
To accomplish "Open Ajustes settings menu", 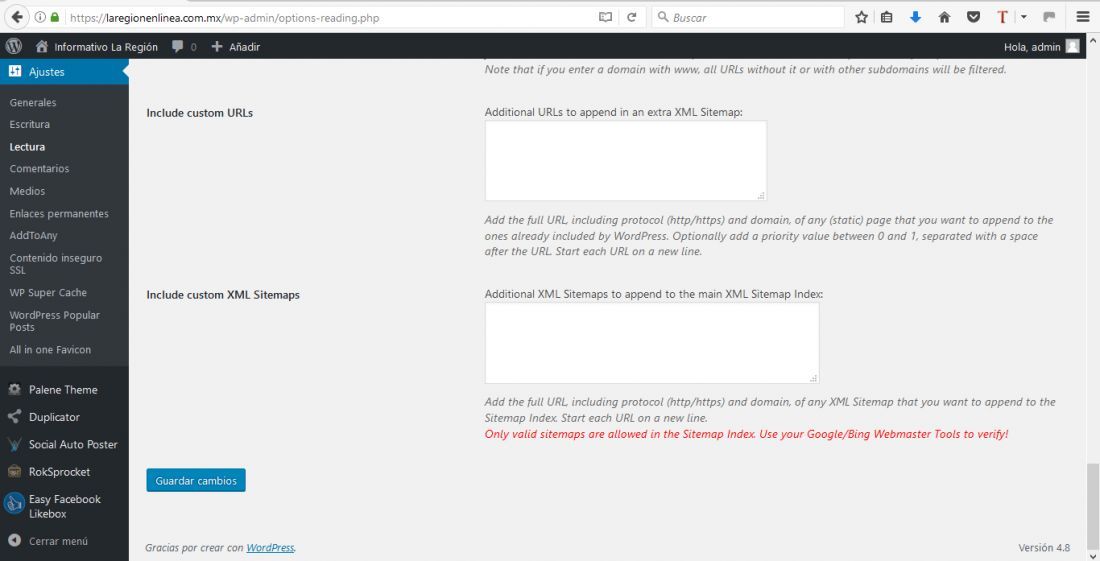I will (x=64, y=72).
